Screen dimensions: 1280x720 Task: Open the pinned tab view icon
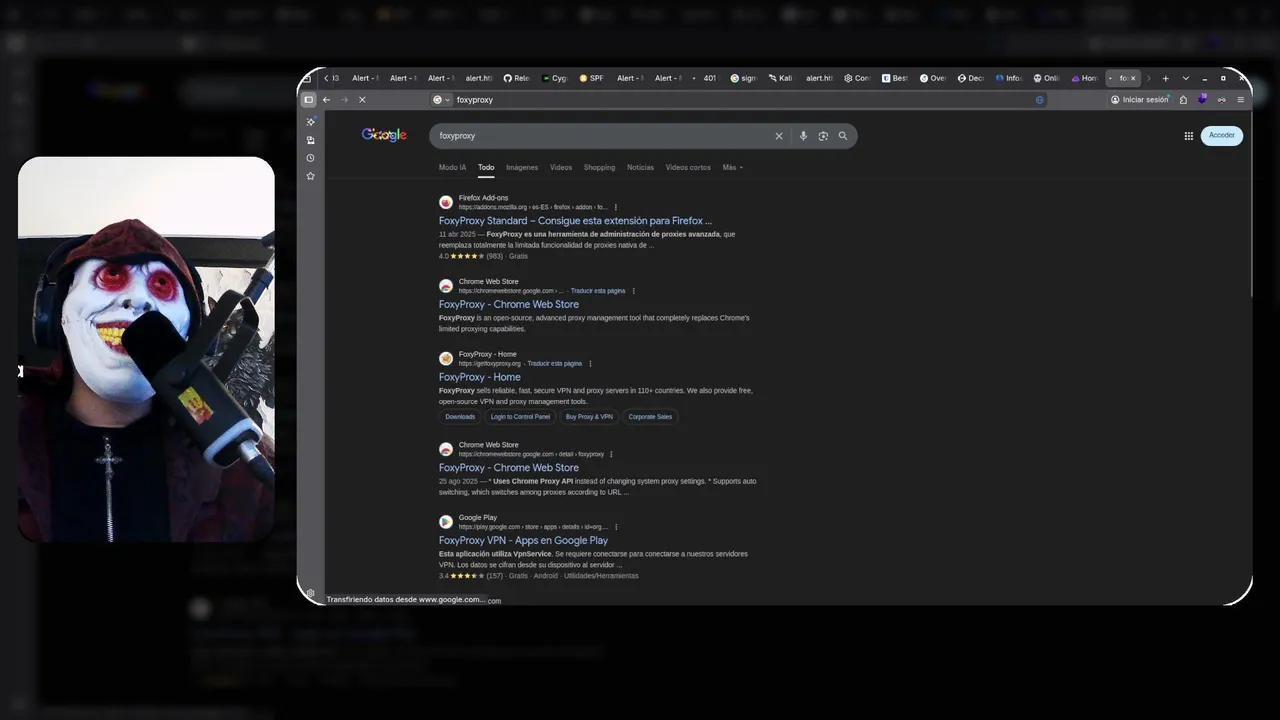pyautogui.click(x=307, y=78)
